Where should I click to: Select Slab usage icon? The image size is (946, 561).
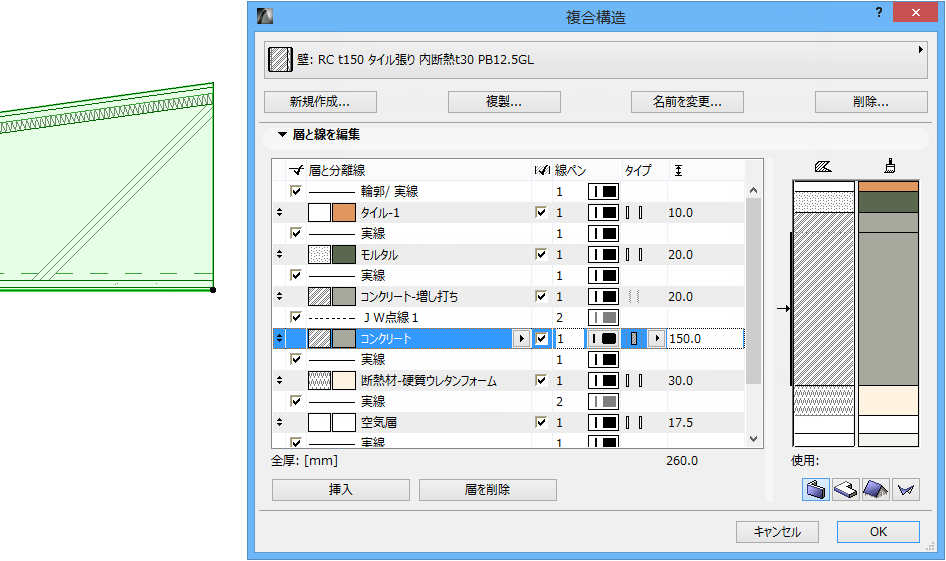point(845,489)
